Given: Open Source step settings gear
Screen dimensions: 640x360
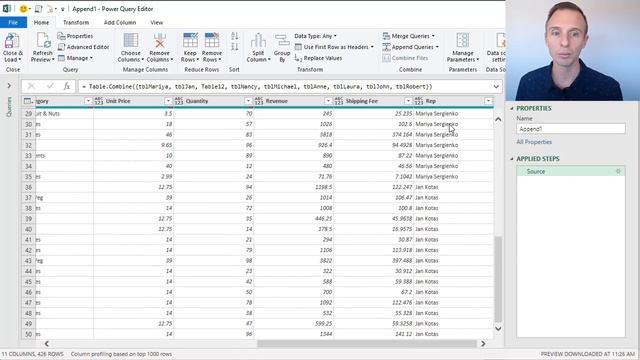Looking at the screenshot, I should point(618,171).
